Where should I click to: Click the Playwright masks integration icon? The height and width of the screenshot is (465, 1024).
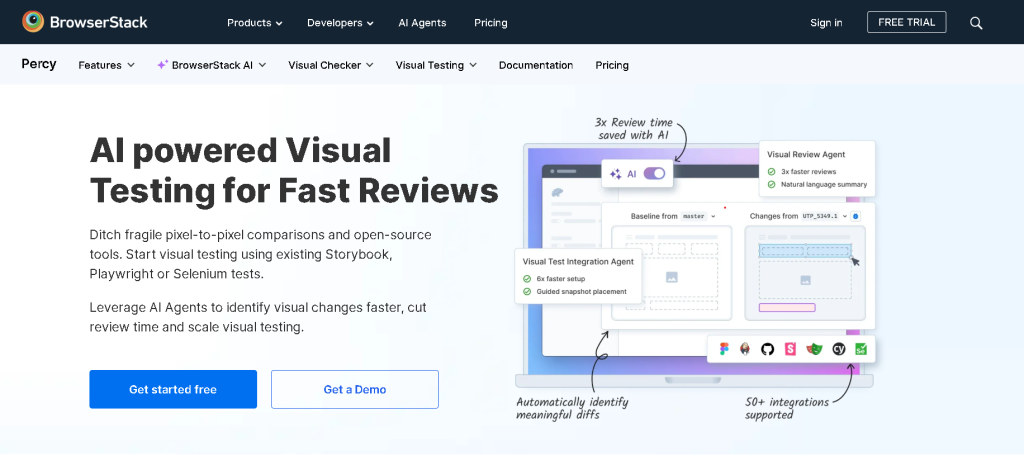814,349
